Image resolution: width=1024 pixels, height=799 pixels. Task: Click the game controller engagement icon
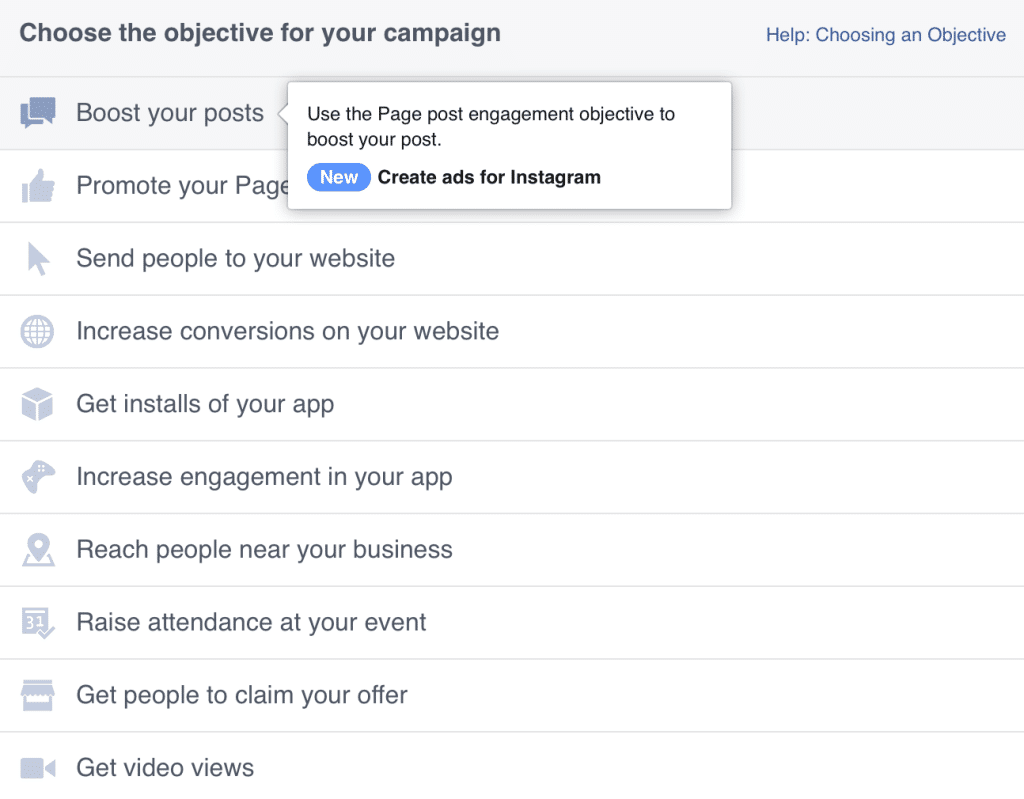pos(38,477)
